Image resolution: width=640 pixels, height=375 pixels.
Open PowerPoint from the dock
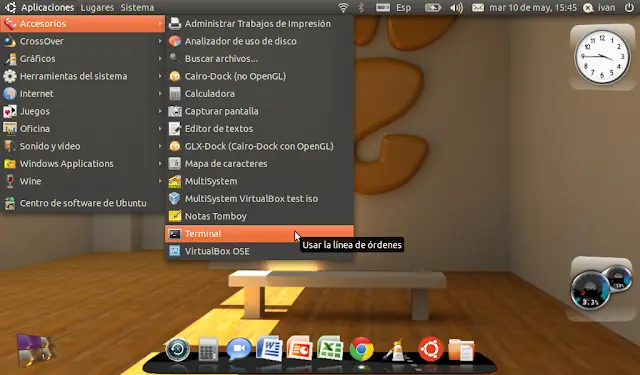(x=300, y=348)
